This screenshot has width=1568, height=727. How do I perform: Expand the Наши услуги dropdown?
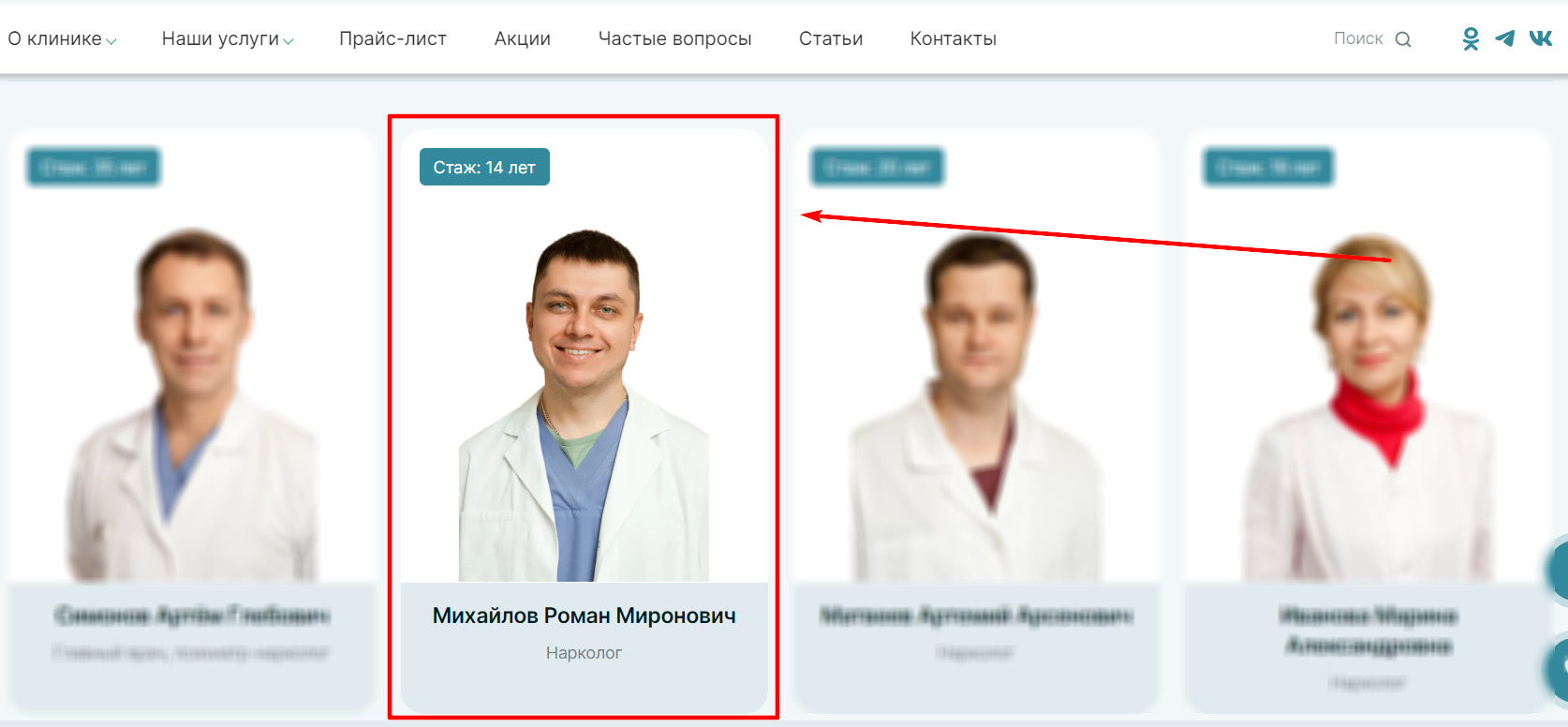tap(228, 38)
